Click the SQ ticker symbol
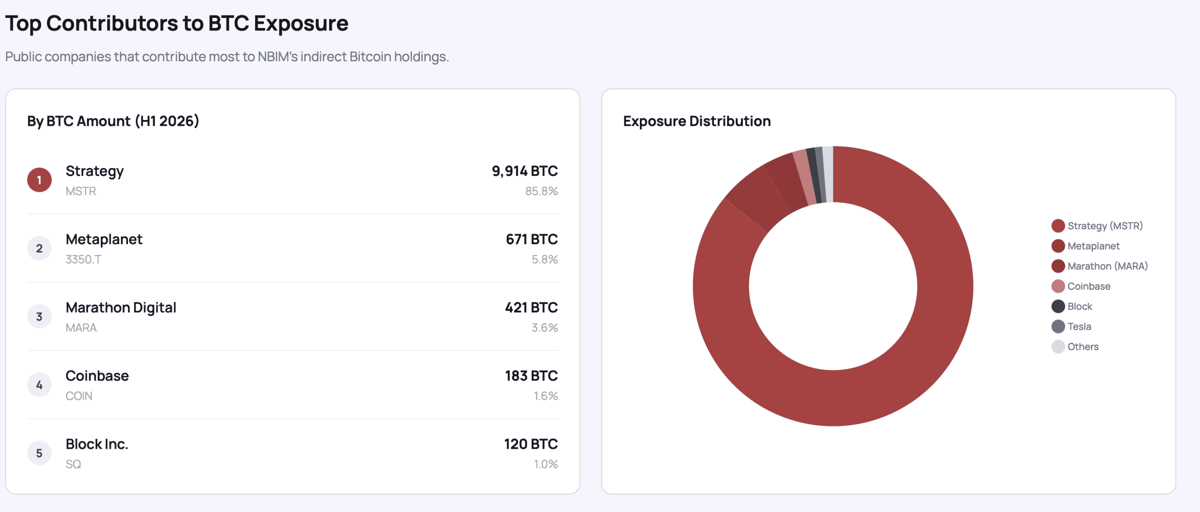Image resolution: width=1200 pixels, height=512 pixels. click(73, 464)
